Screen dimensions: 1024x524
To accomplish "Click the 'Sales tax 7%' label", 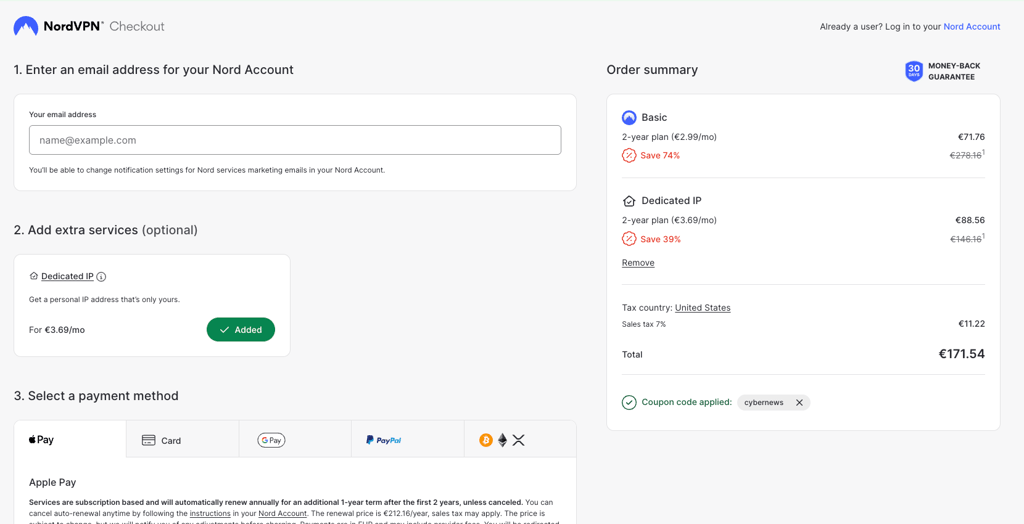I will [x=644, y=324].
